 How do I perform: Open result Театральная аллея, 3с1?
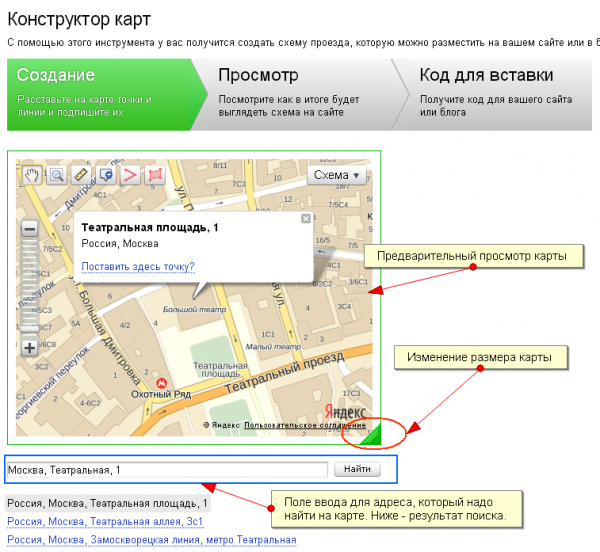(x=105, y=521)
